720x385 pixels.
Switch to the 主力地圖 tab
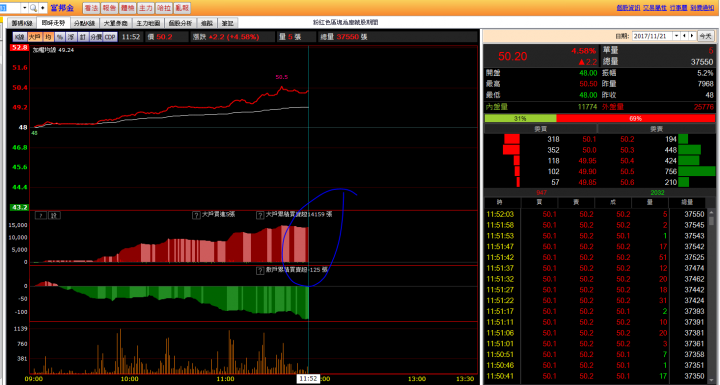pos(148,23)
